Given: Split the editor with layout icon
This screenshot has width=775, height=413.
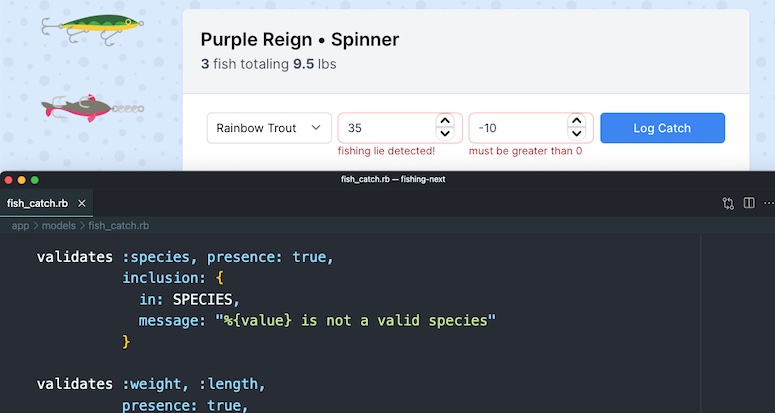Looking at the screenshot, I should (749, 203).
